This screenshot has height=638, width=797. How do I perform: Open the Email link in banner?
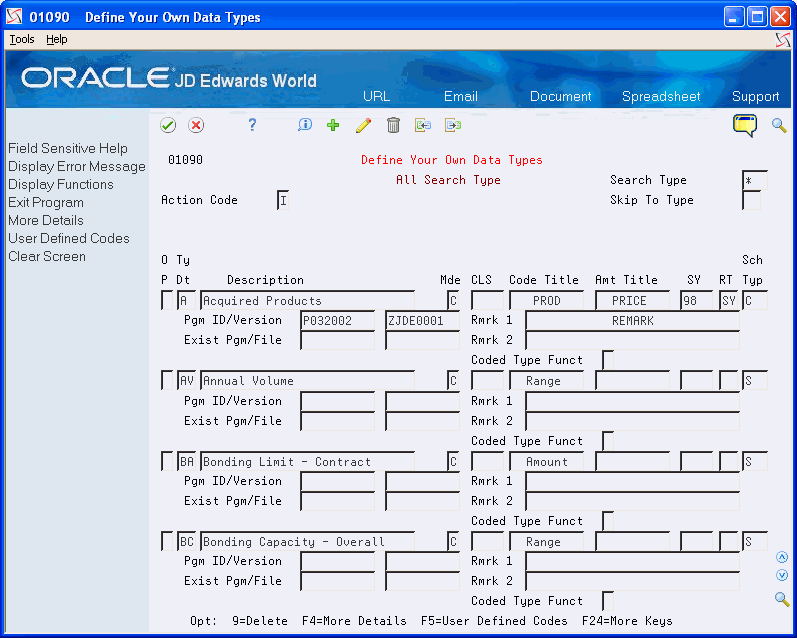pos(461,97)
